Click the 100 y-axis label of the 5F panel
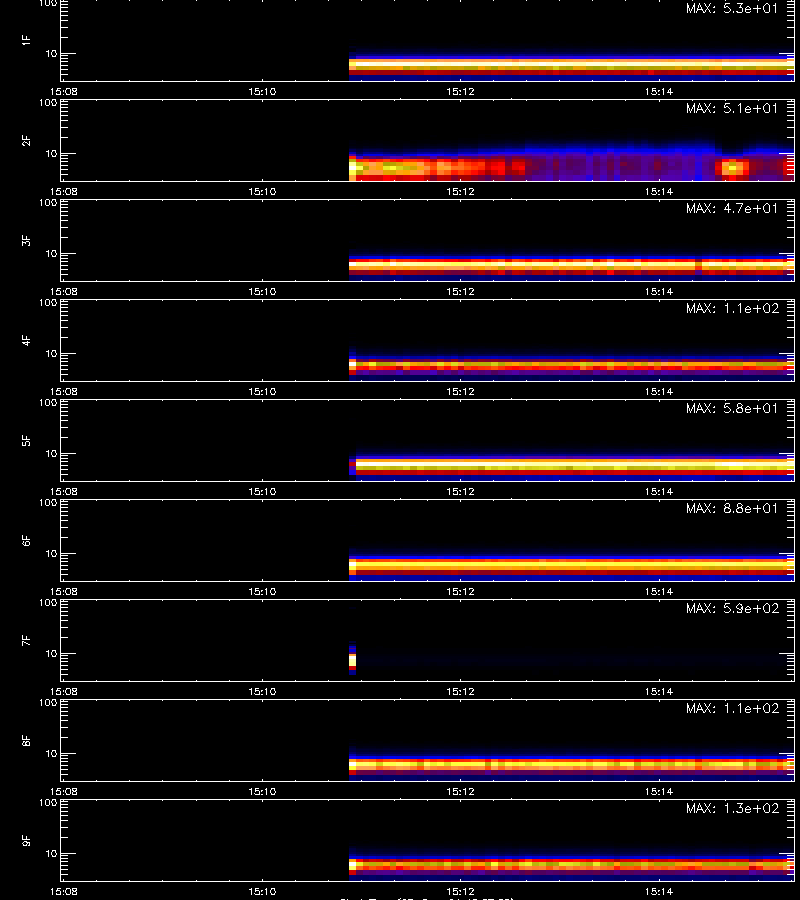The width and height of the screenshot is (800, 900). pyautogui.click(x=48, y=403)
